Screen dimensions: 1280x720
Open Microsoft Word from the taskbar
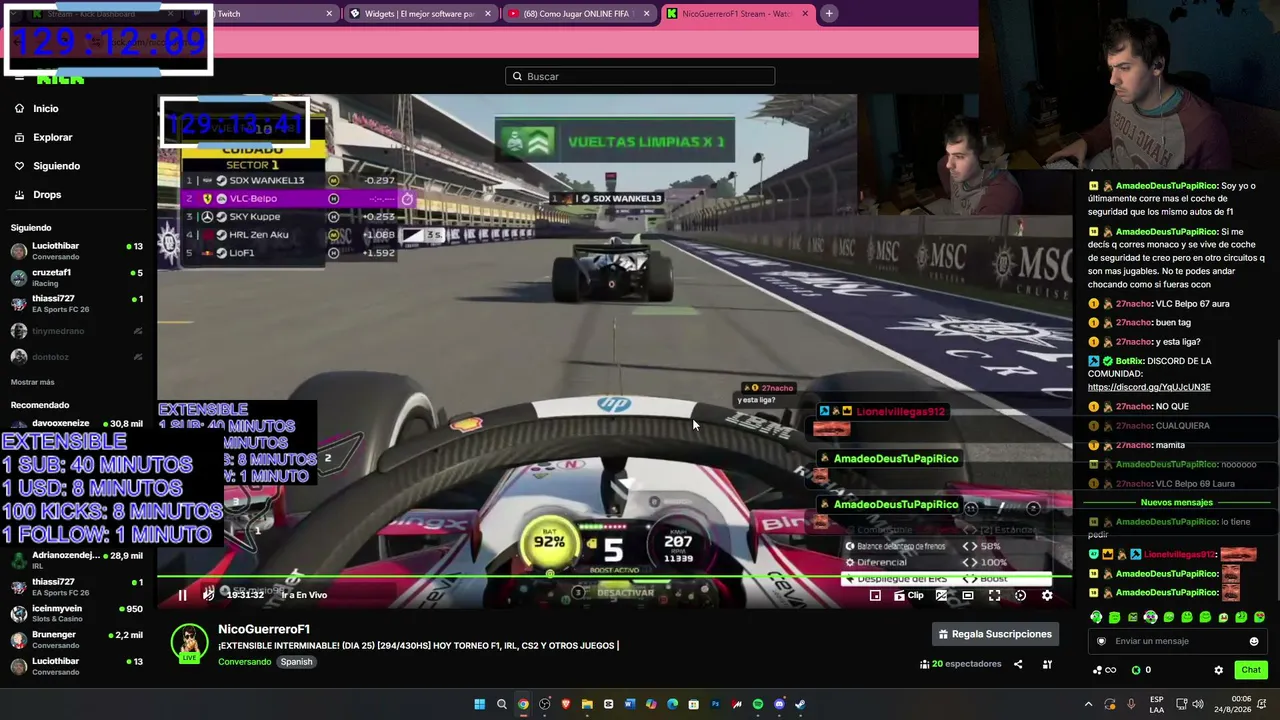(630, 704)
